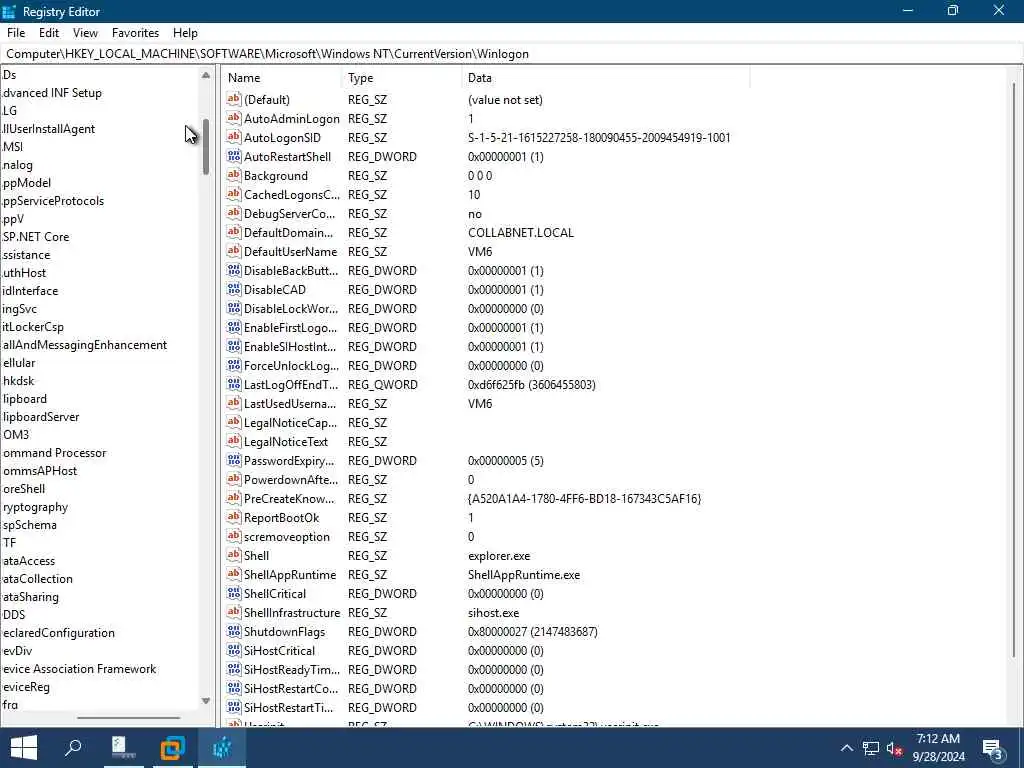Select the Command Processor tree key
Screen dimensions: 1024x768
(54, 453)
